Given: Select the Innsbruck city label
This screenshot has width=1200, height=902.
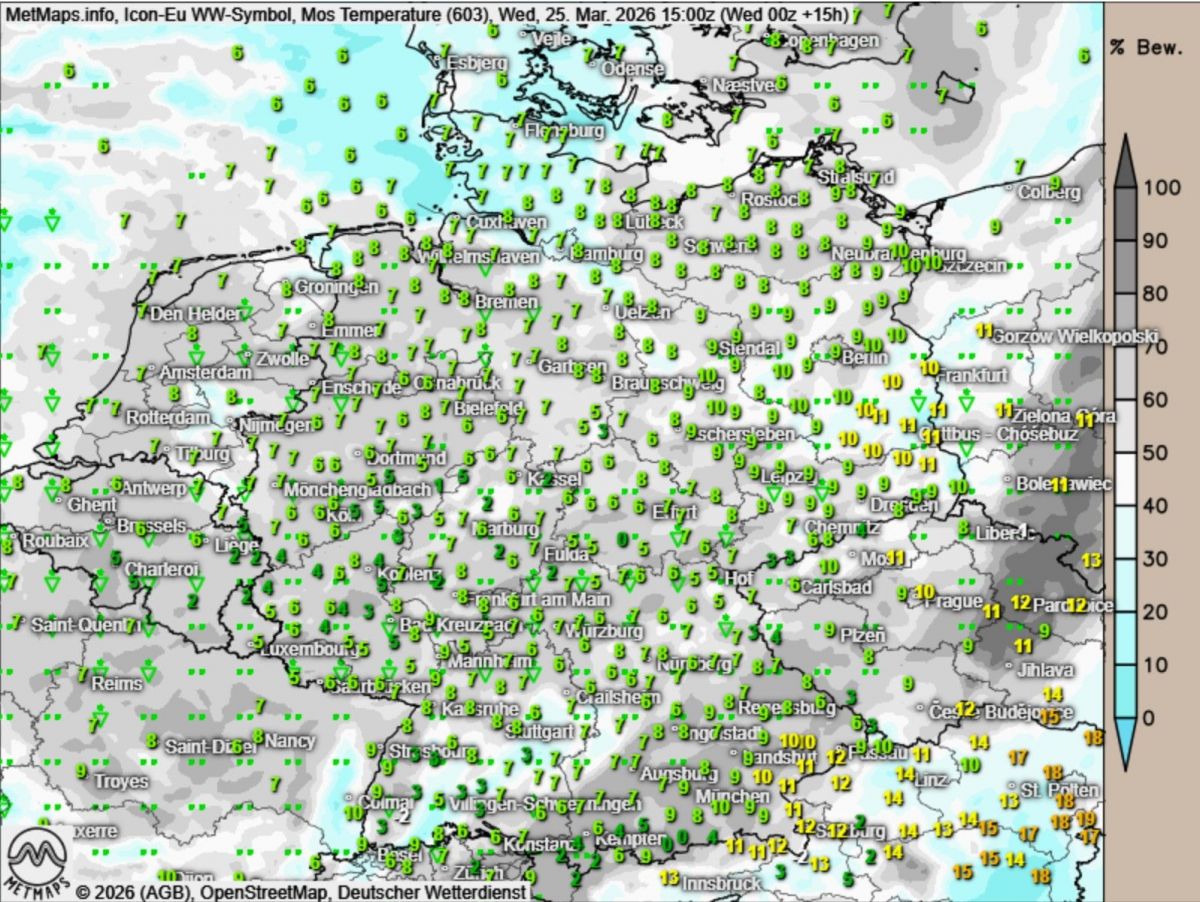Looking at the screenshot, I should point(721,884).
